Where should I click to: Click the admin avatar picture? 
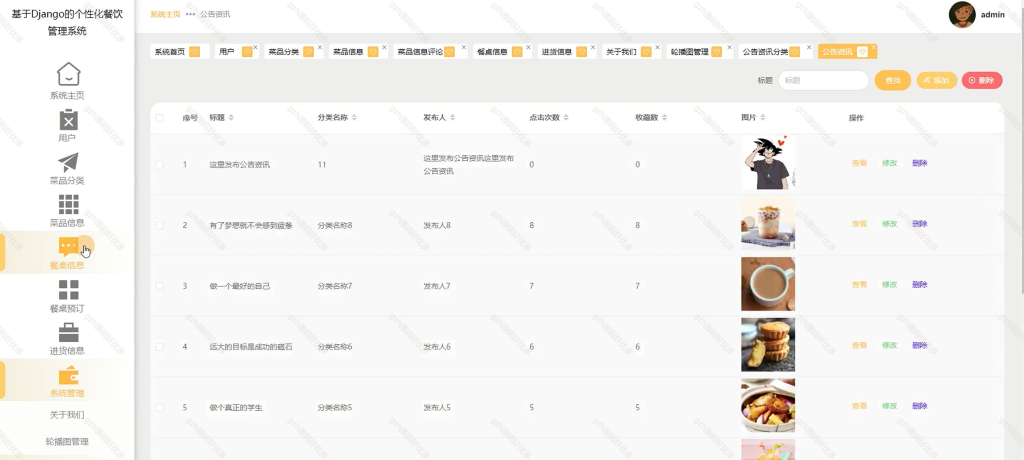pos(962,14)
